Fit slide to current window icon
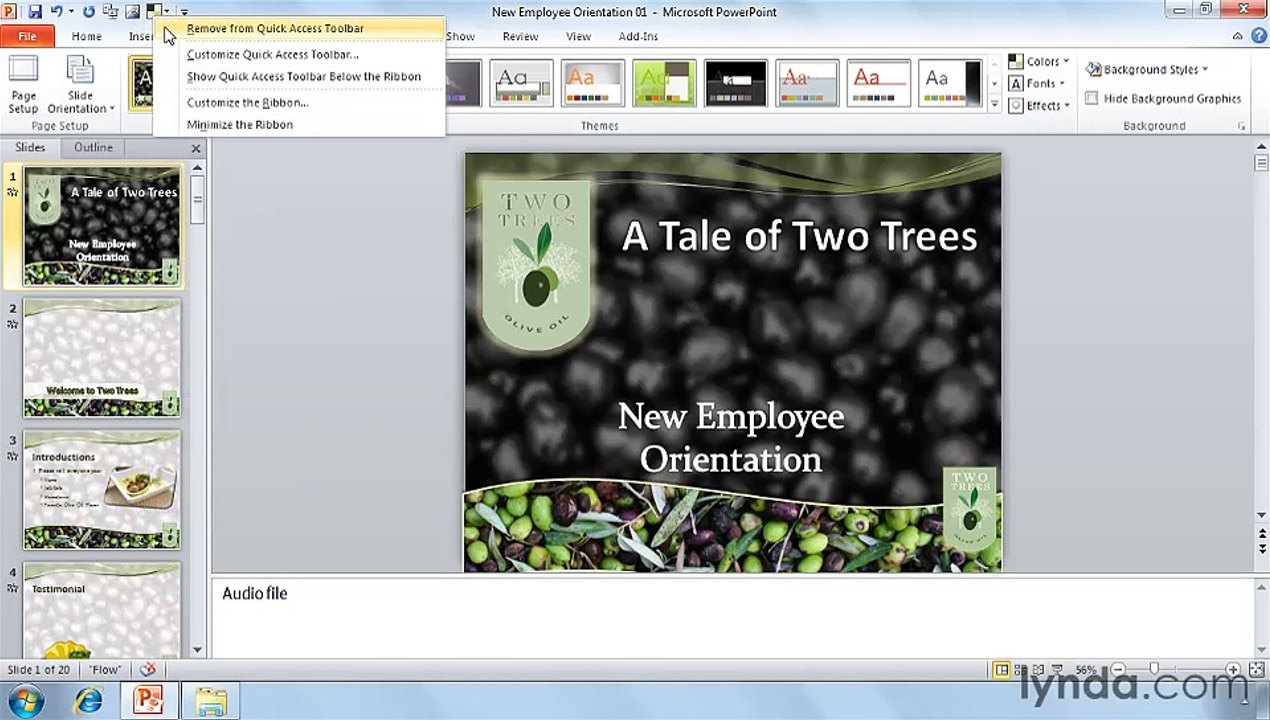The height and width of the screenshot is (720, 1270). click(x=1256, y=670)
